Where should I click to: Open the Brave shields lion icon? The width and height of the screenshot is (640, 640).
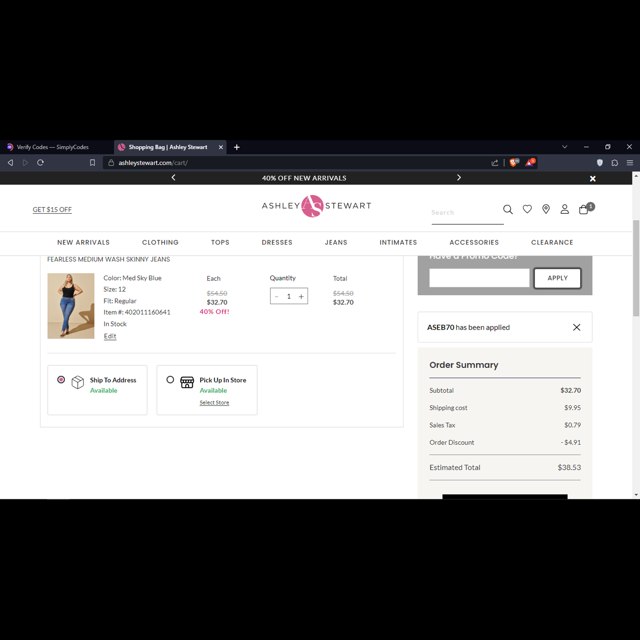pos(514,162)
